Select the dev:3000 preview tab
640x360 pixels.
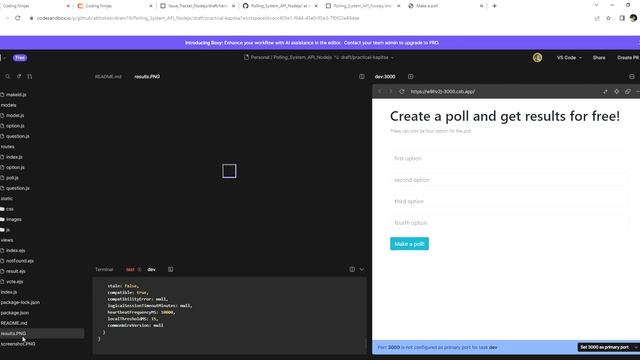385,76
